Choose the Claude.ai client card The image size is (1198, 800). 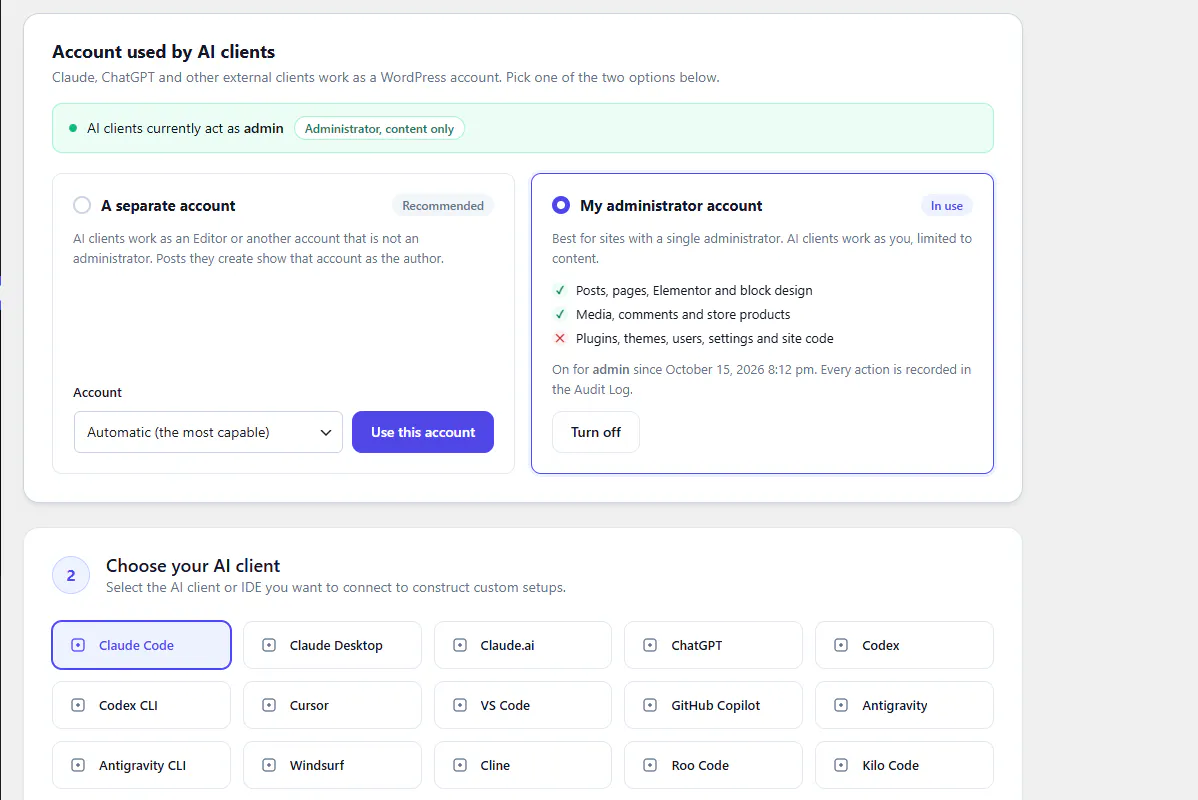523,645
